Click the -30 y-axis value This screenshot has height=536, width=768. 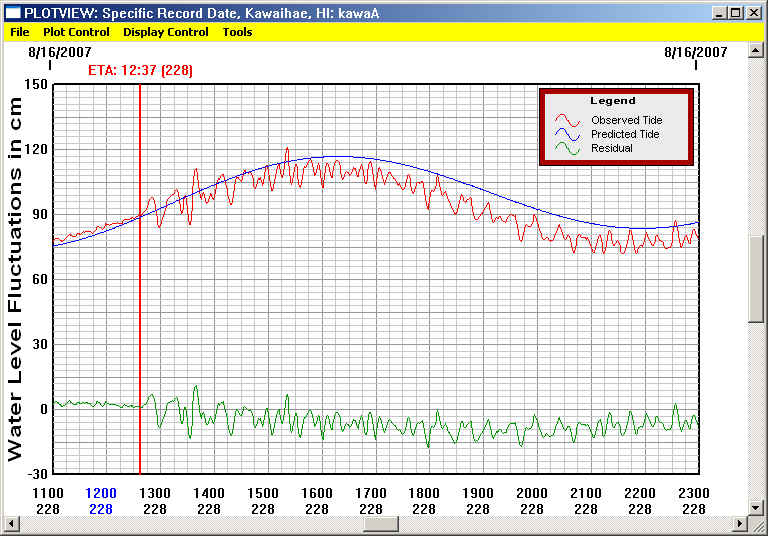[37, 474]
